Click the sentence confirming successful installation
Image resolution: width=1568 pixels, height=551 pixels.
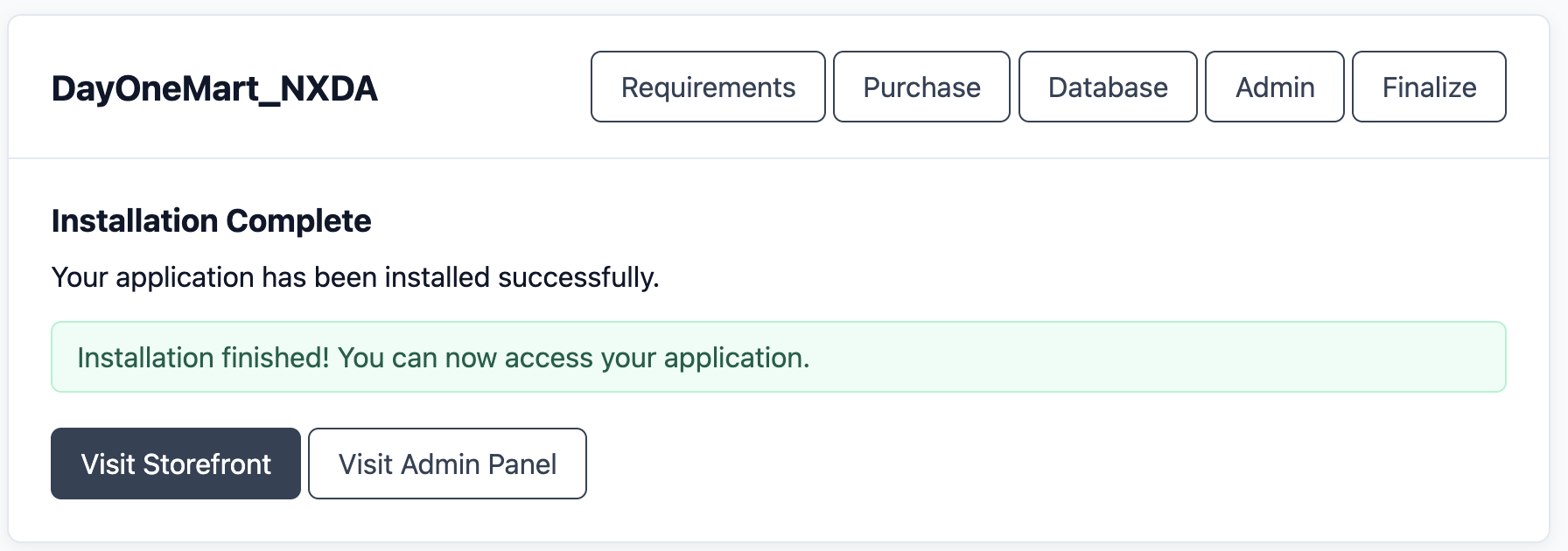(355, 277)
